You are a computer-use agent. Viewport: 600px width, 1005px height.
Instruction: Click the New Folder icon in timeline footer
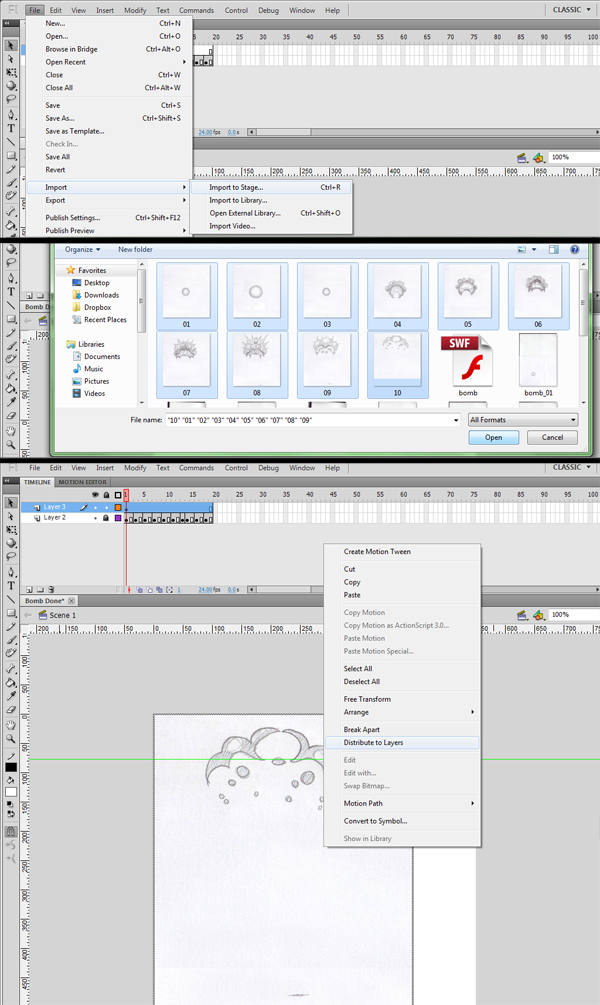pyautogui.click(x=40, y=589)
